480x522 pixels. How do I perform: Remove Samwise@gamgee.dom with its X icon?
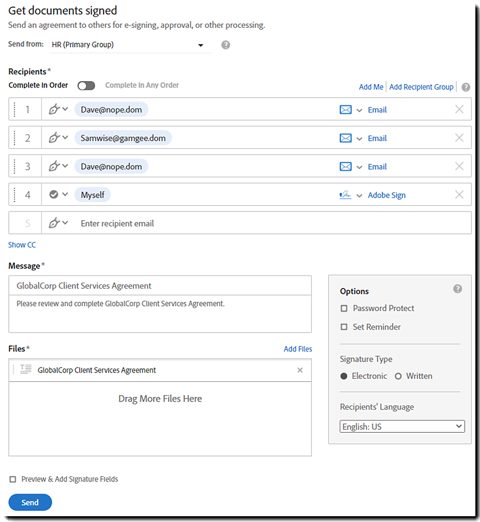point(459,138)
